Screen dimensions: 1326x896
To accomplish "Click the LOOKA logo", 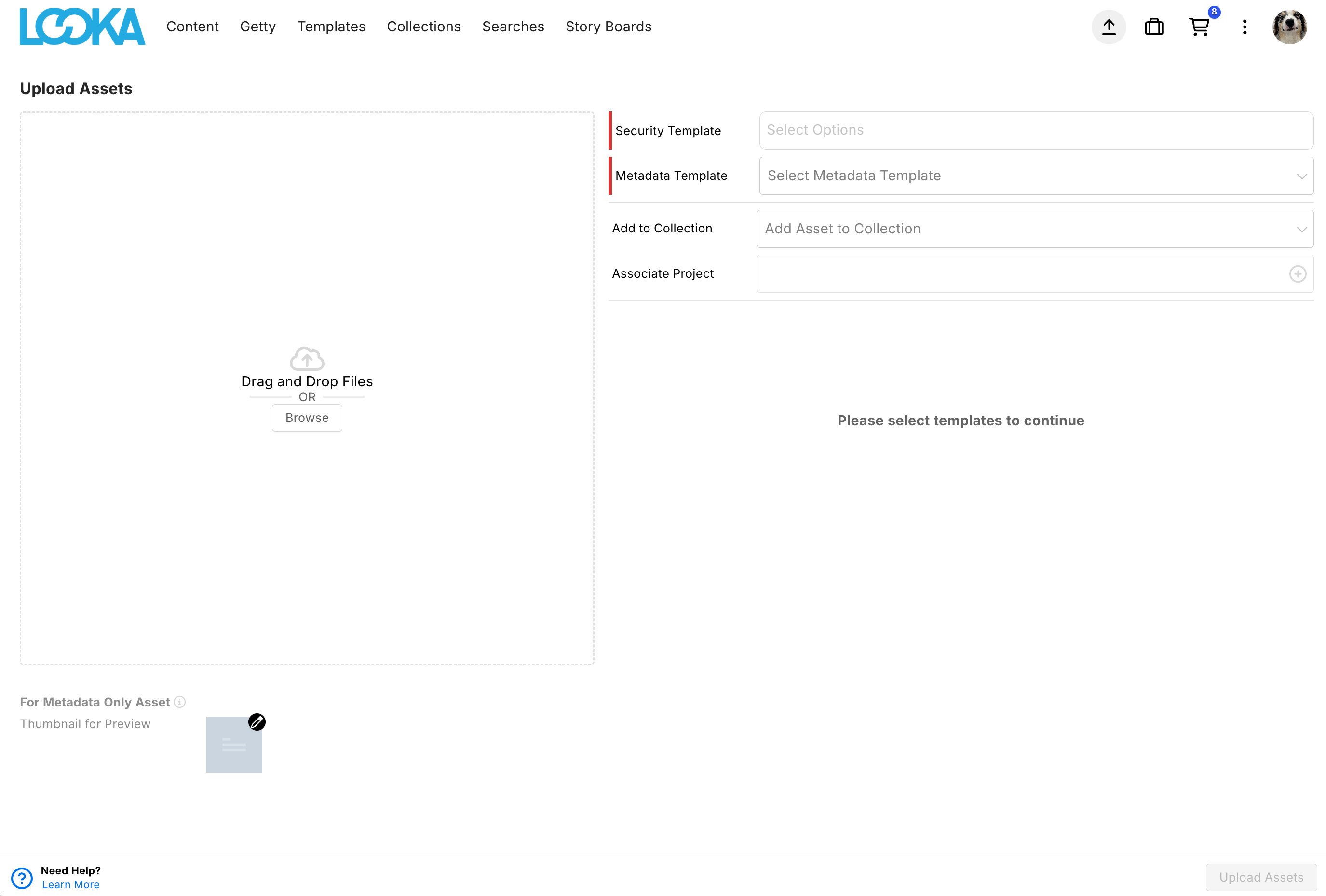I will coord(82,27).
